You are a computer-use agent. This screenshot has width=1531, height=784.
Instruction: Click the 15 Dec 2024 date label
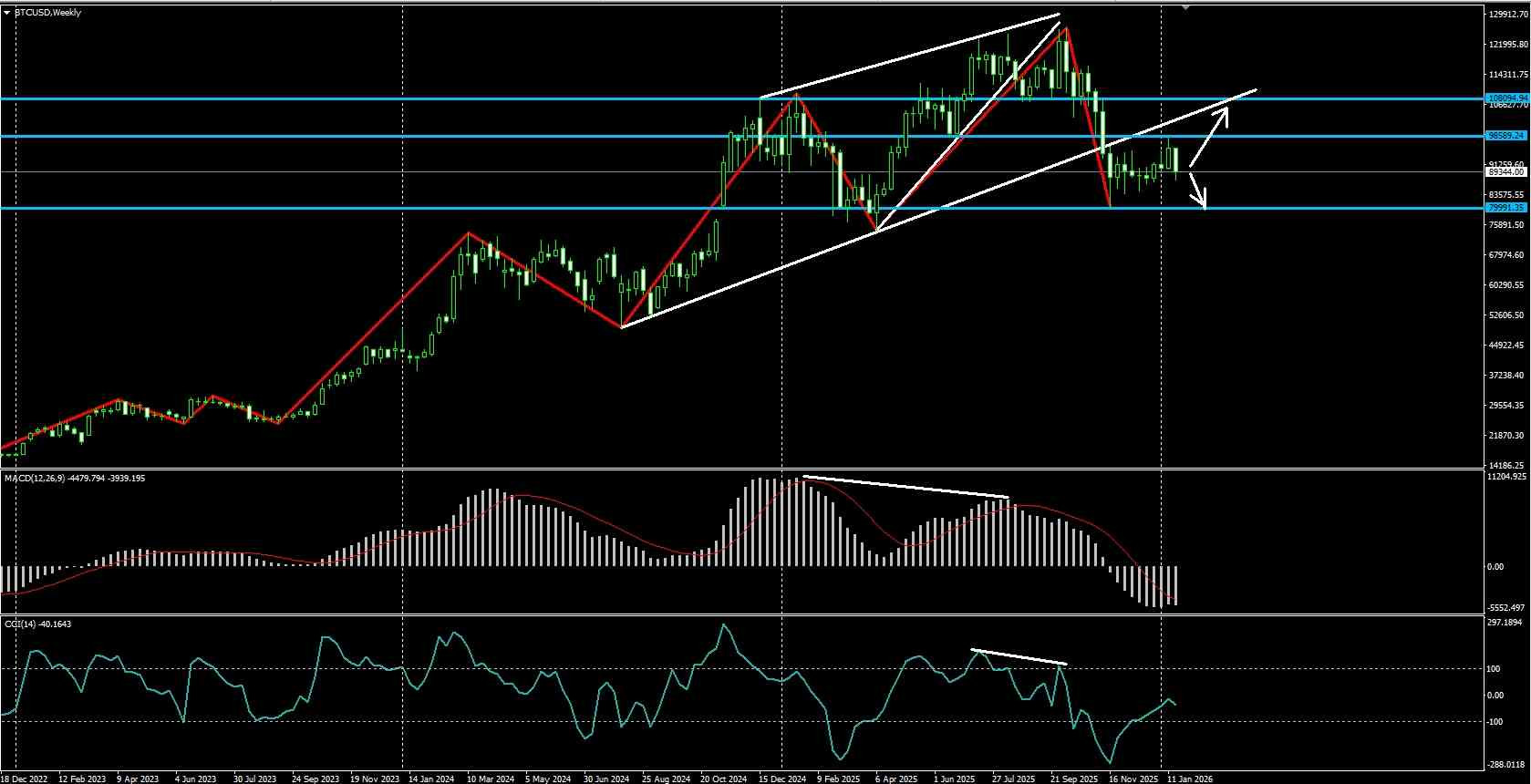781,779
